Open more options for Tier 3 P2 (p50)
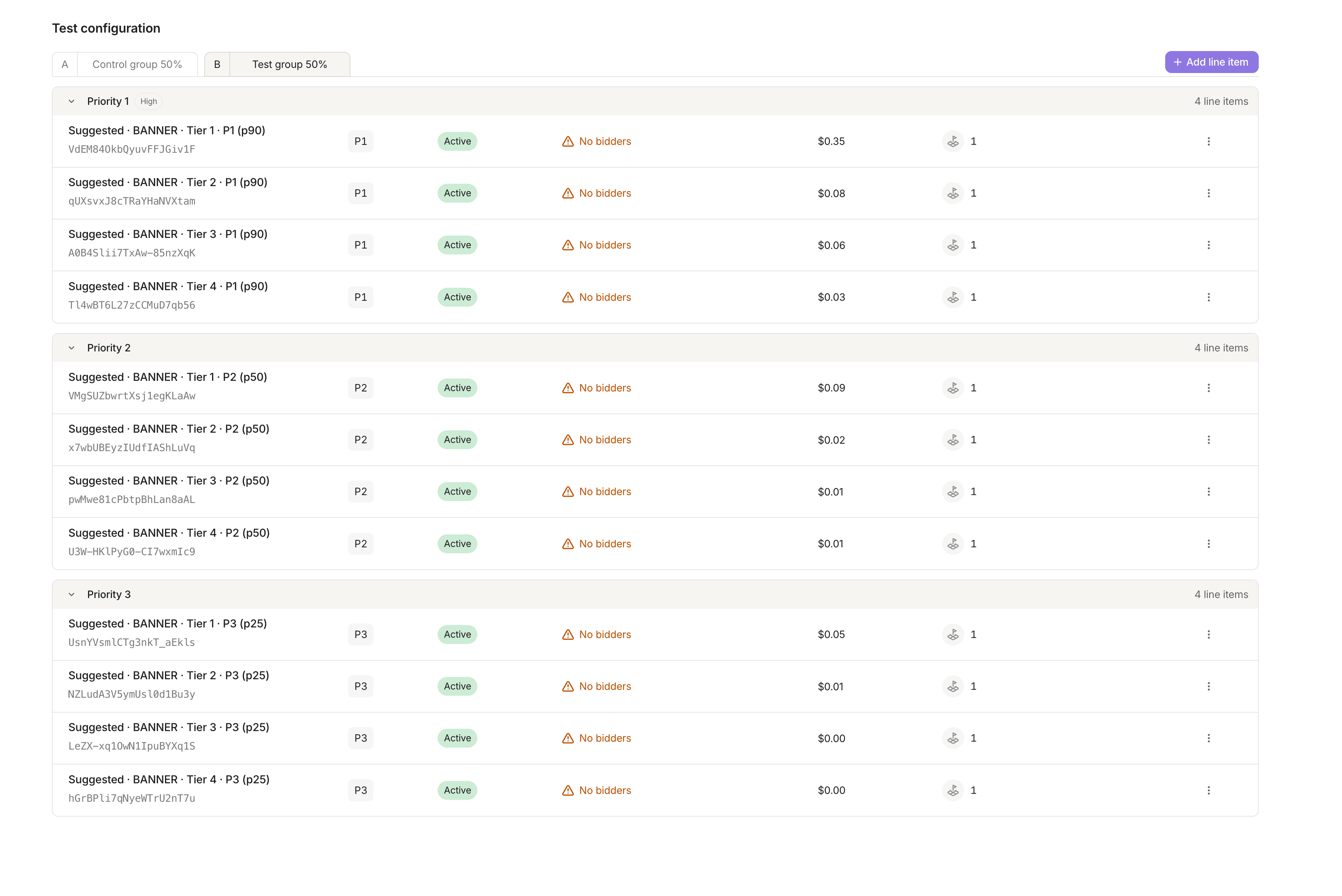1342x896 pixels. (1208, 492)
